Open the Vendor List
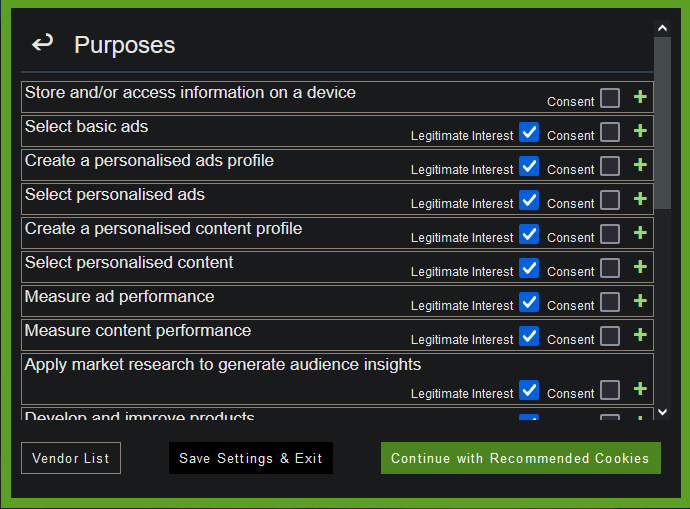The height and width of the screenshot is (509, 690). tap(71, 458)
